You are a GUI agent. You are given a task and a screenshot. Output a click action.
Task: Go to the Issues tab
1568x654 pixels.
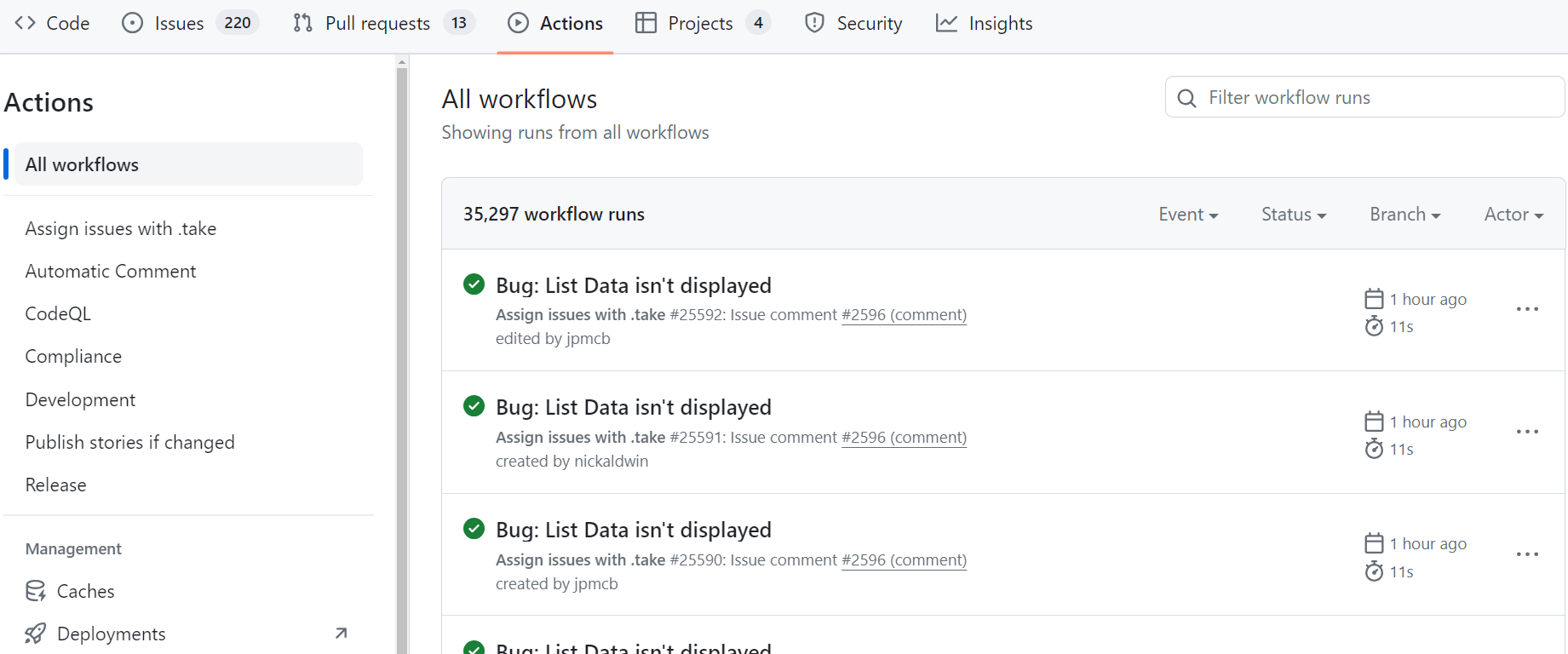click(x=179, y=23)
